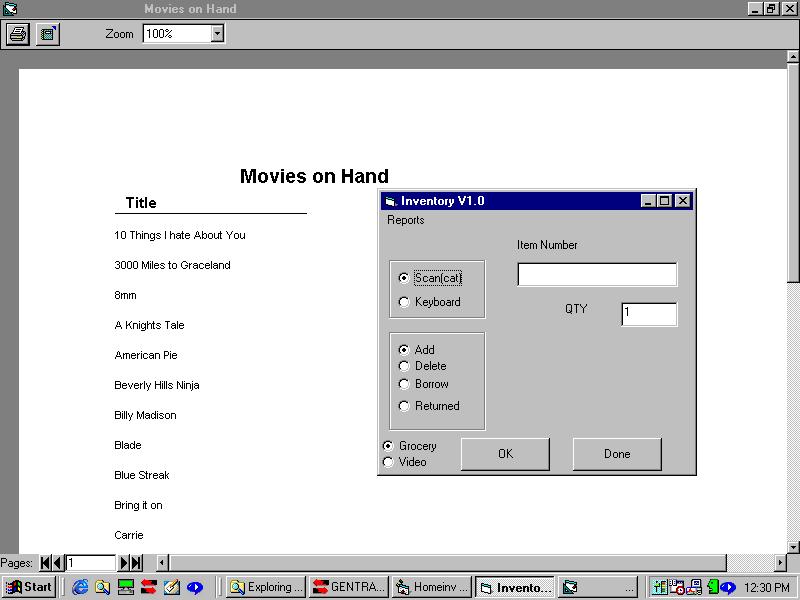The width and height of the screenshot is (800, 600).
Task: Go to the last report page
Action: click(x=136, y=563)
